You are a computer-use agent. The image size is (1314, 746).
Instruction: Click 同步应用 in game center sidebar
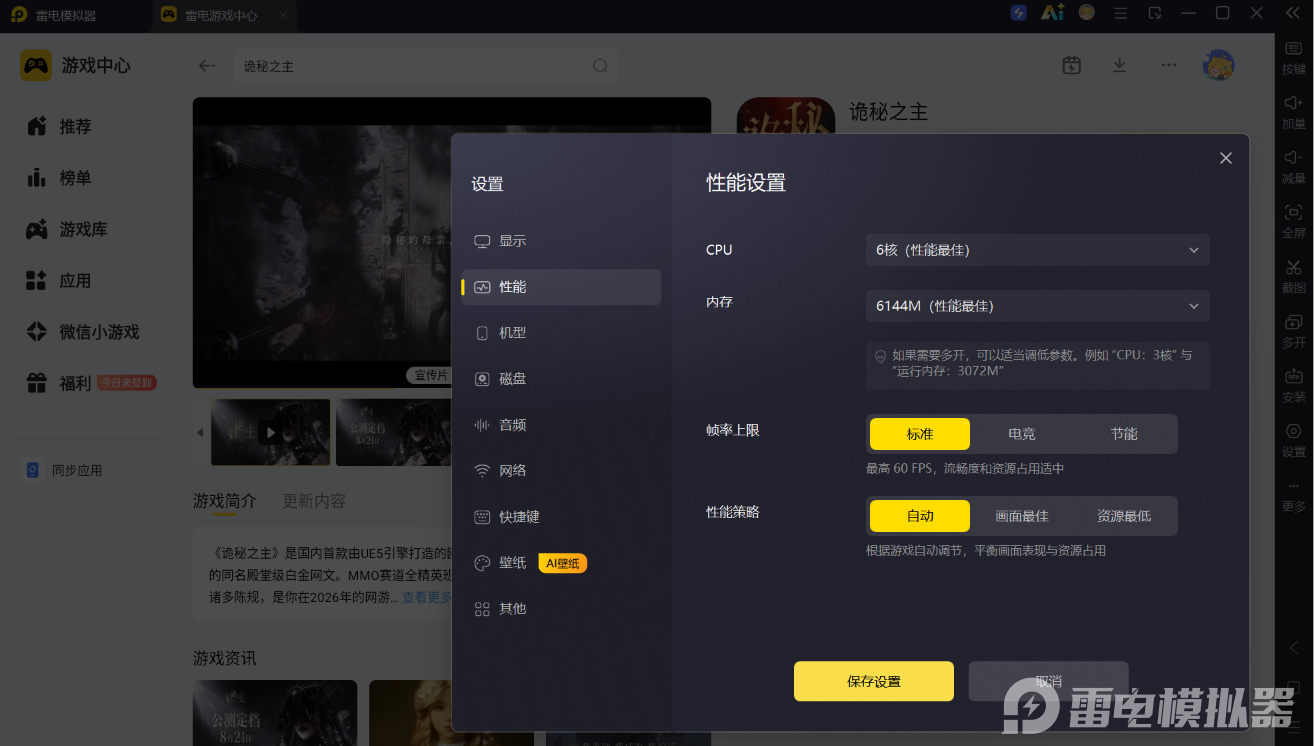click(64, 470)
